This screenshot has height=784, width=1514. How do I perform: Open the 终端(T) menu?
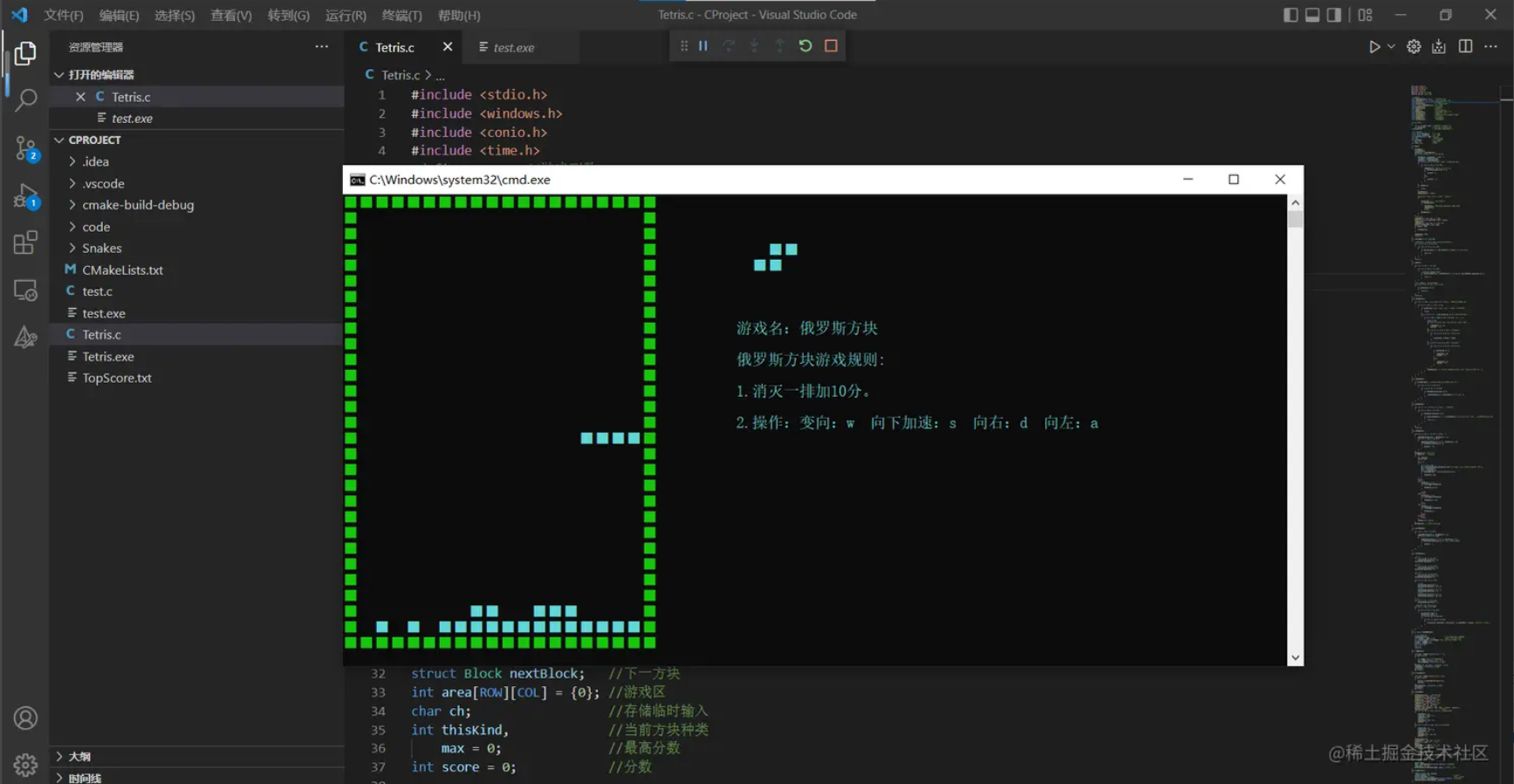point(402,16)
